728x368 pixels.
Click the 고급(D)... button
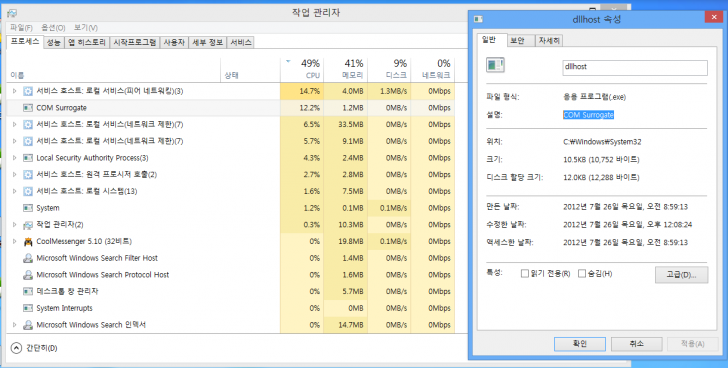(x=682, y=274)
